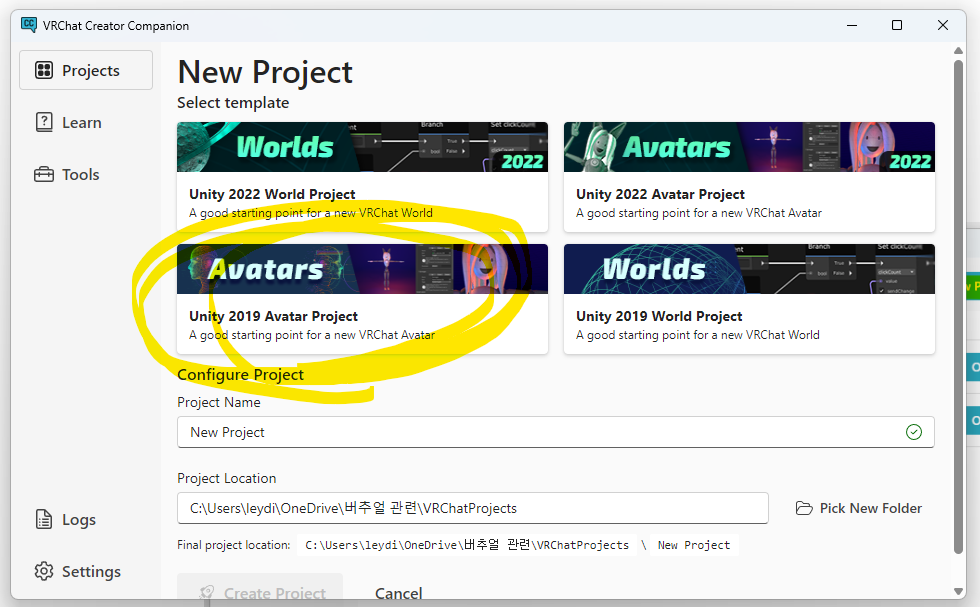
Task: Click the Settings gear icon
Action: [44, 571]
